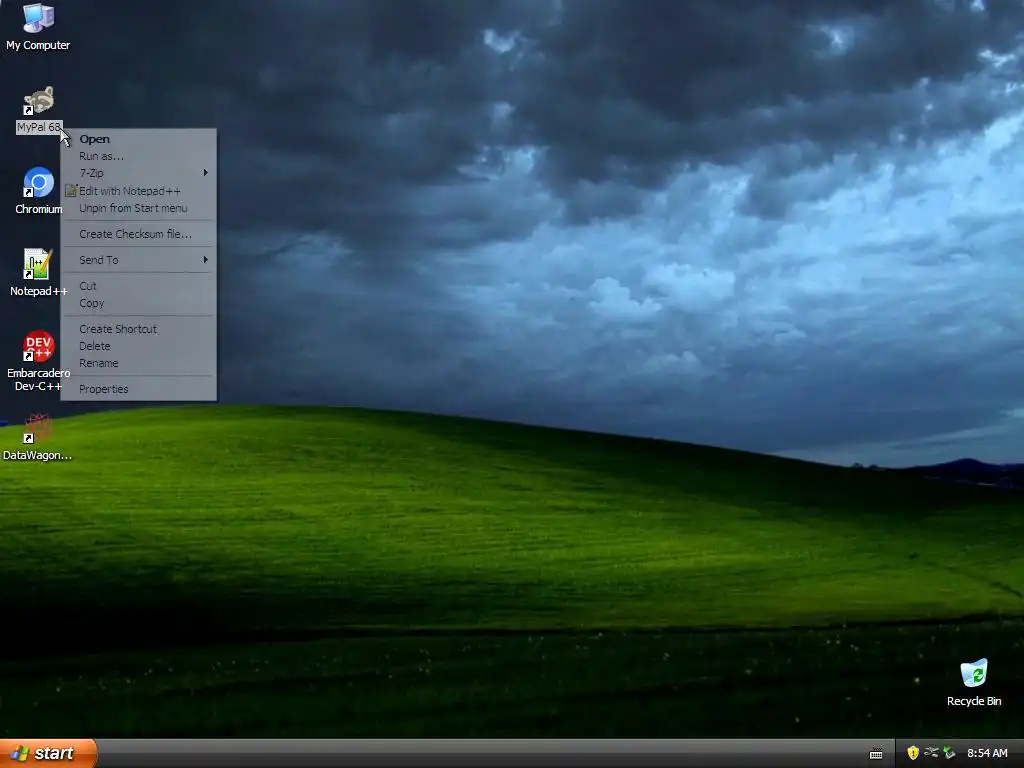Choose Create Checksum file...
1024x768 pixels.
tap(138, 234)
